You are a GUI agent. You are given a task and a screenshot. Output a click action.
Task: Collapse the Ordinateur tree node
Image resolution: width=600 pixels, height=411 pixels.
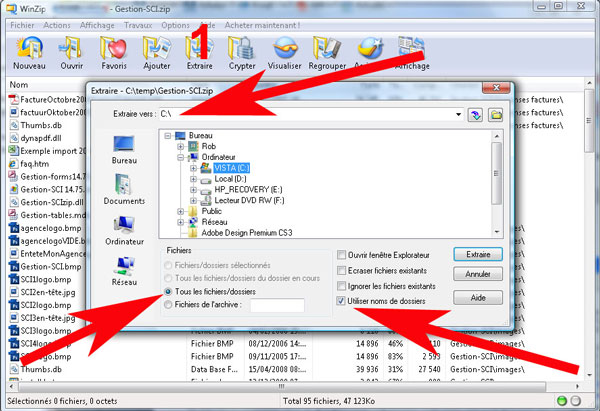(181, 157)
